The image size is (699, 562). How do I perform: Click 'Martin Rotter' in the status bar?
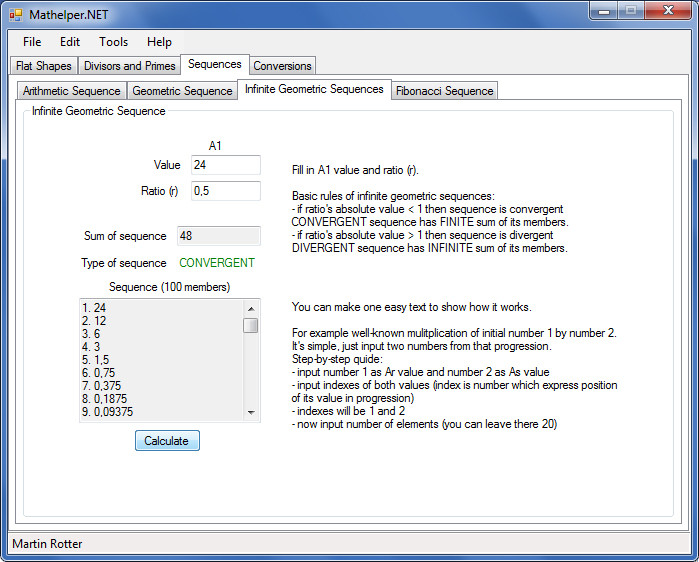[47, 544]
